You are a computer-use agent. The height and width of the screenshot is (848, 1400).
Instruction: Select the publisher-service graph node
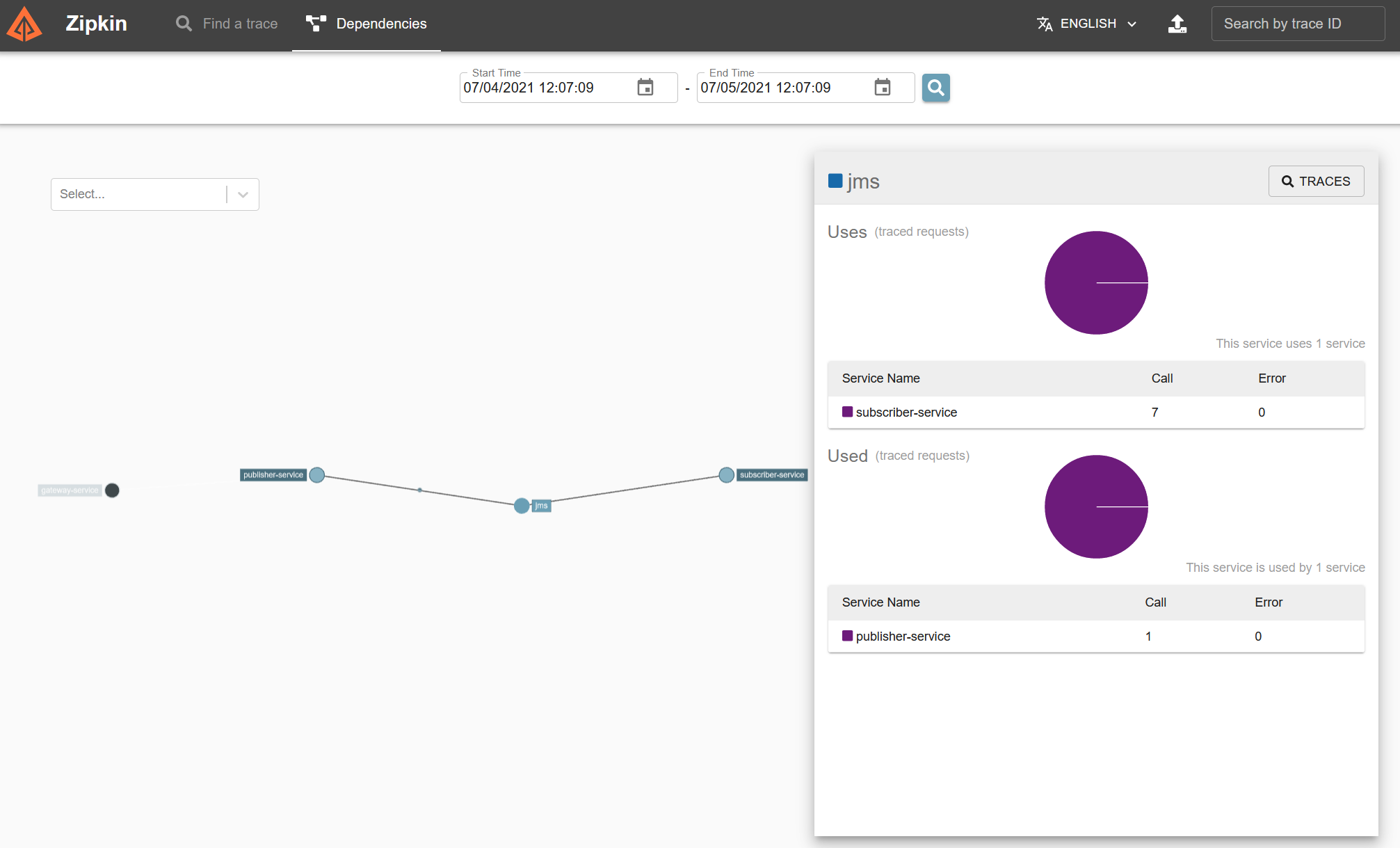[317, 475]
